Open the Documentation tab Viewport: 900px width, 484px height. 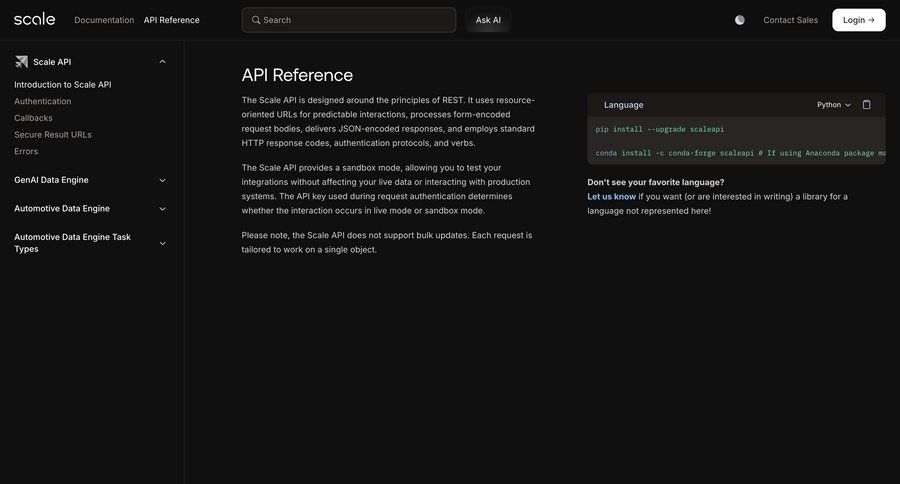point(104,20)
